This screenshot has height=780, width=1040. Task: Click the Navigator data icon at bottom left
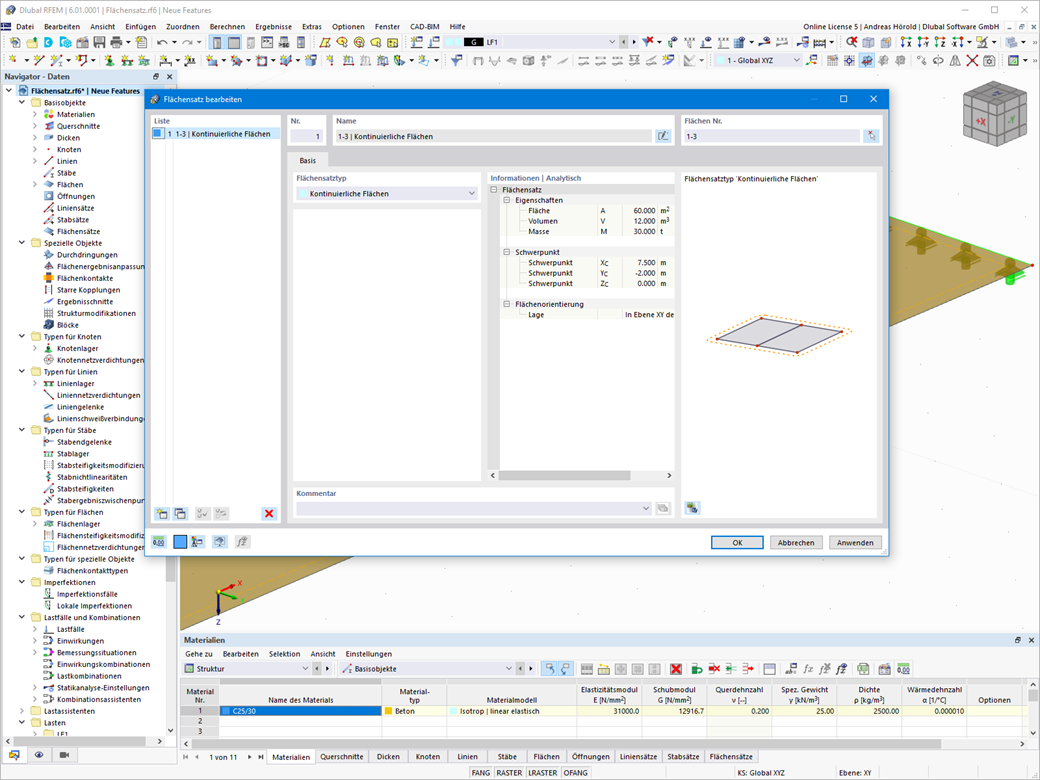14,755
